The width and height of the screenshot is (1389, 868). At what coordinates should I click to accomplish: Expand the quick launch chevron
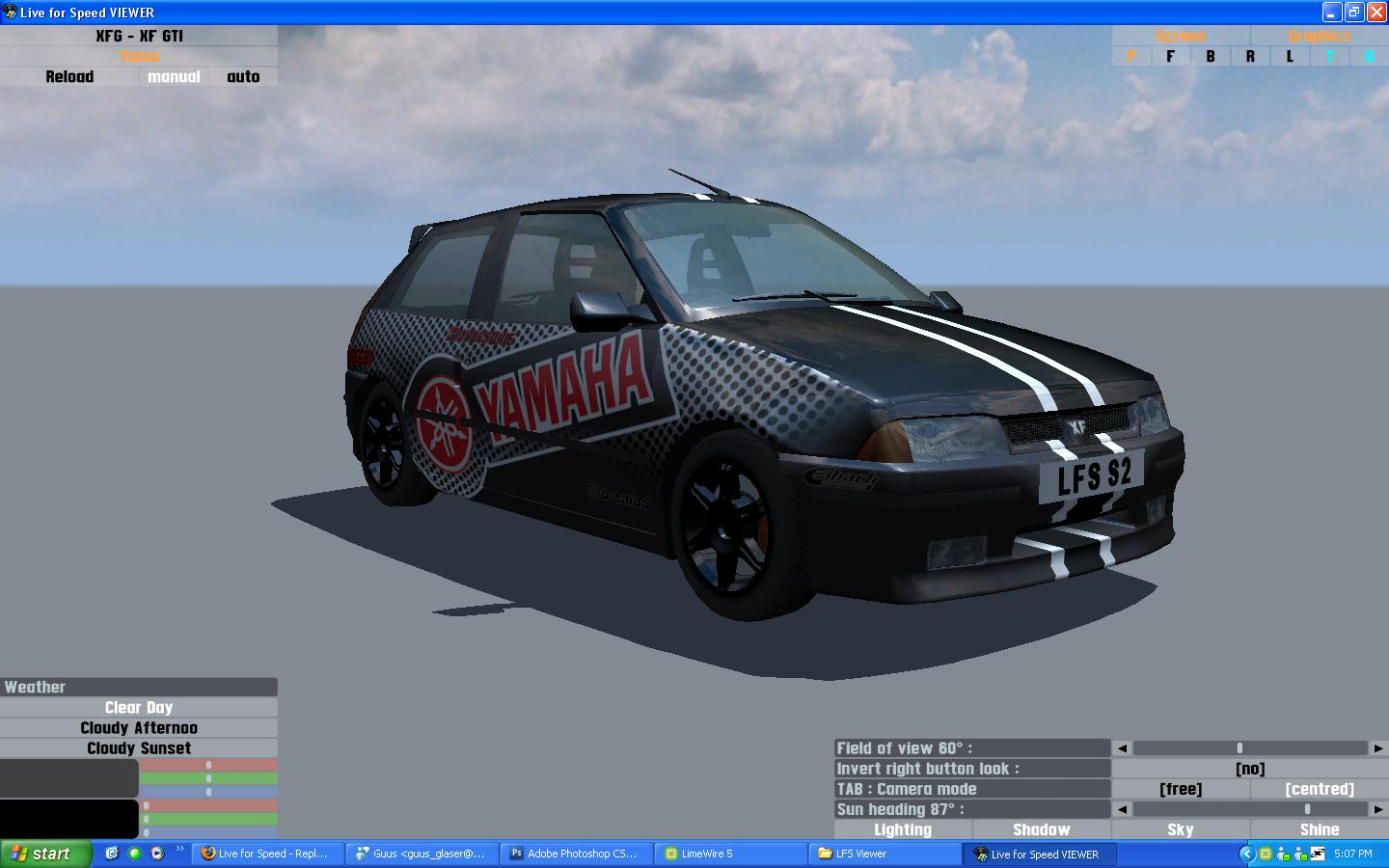point(179,850)
